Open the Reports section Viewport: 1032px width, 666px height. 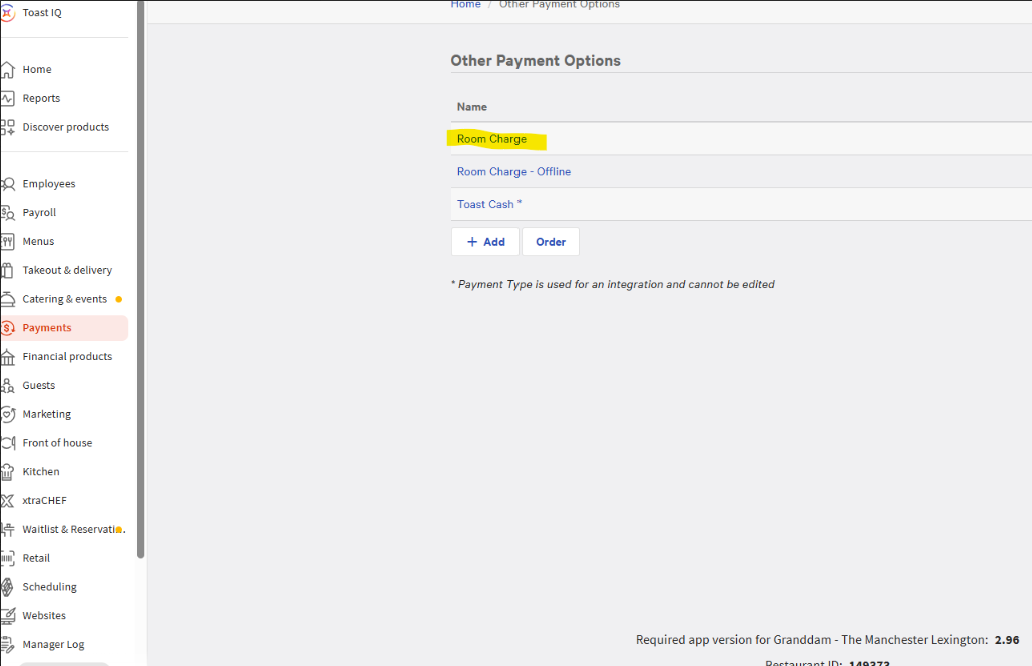coord(41,98)
